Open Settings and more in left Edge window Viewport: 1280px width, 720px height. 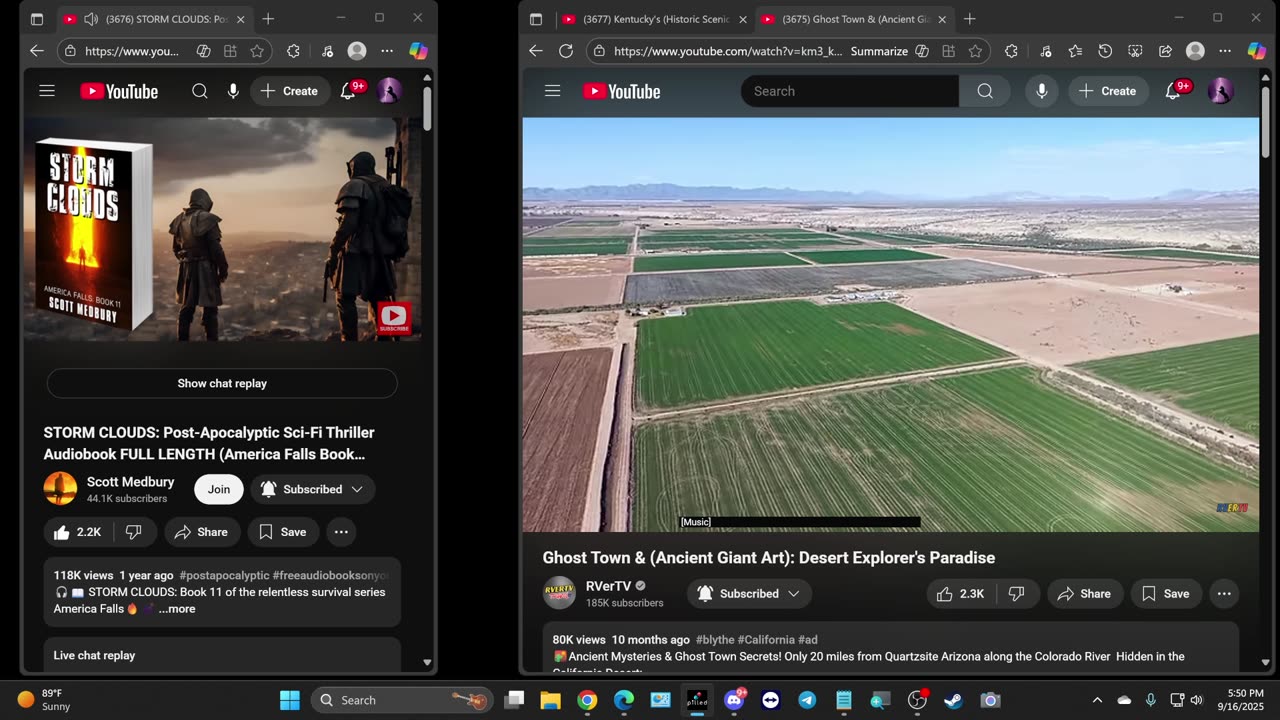click(x=387, y=51)
